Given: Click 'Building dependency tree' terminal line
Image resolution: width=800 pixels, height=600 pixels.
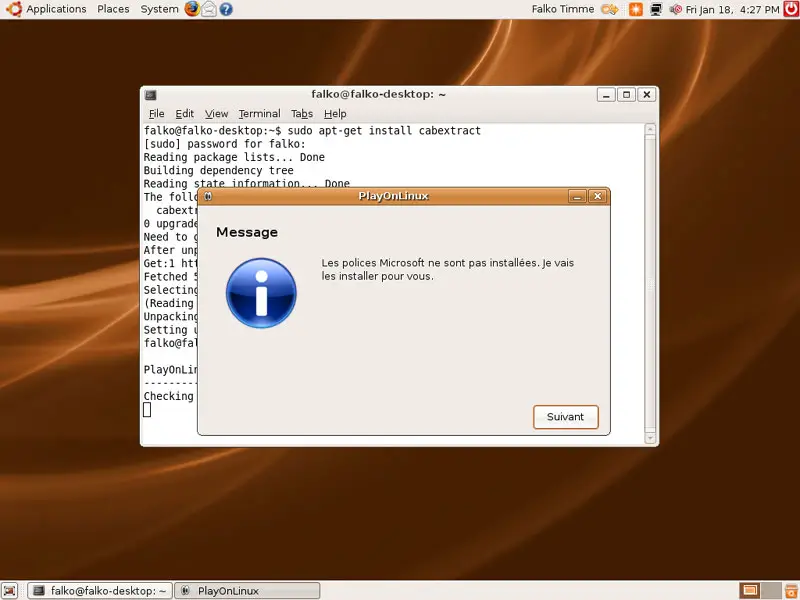Looking at the screenshot, I should (x=218, y=170).
